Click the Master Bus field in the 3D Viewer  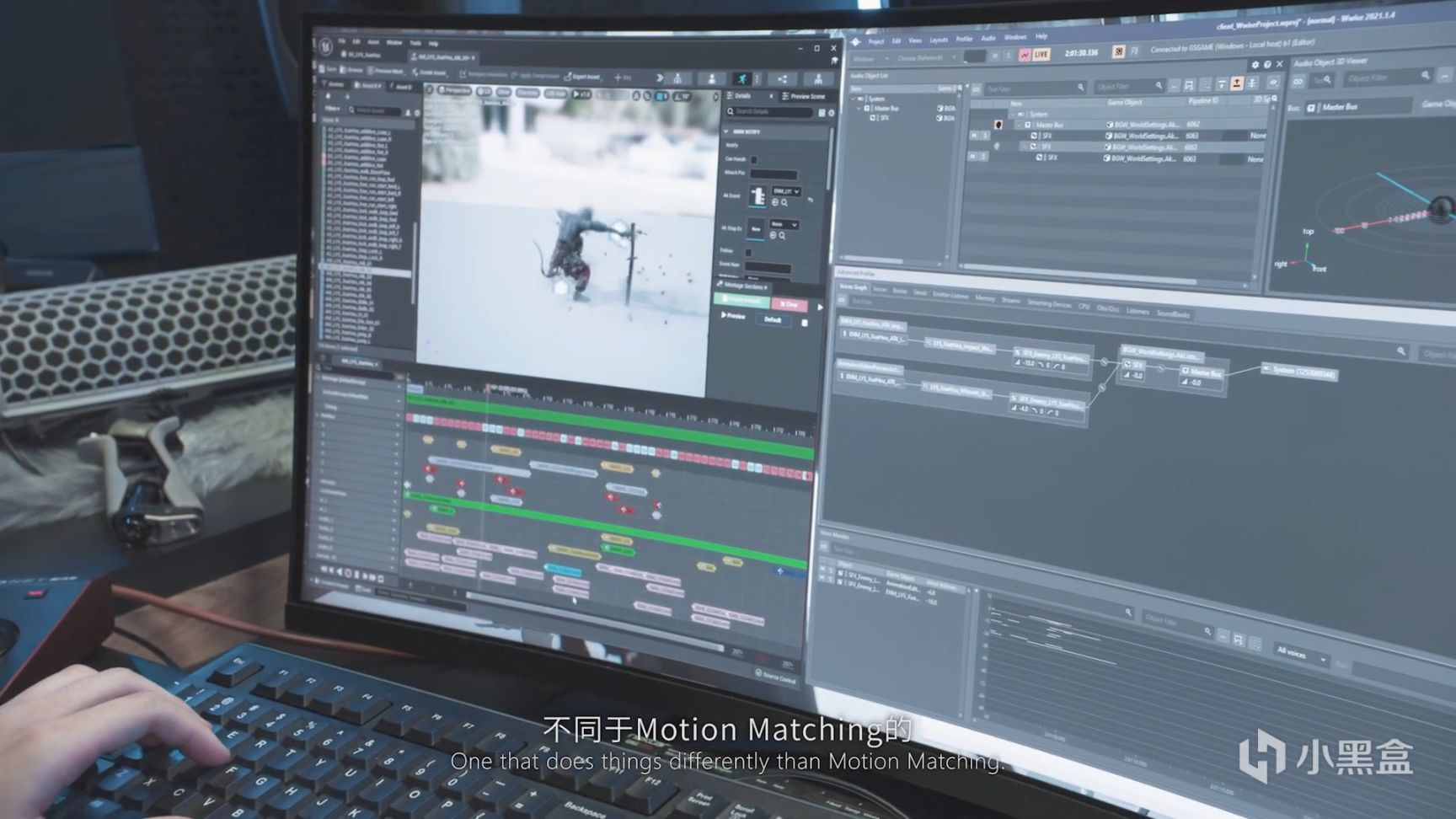pyautogui.click(x=1359, y=106)
